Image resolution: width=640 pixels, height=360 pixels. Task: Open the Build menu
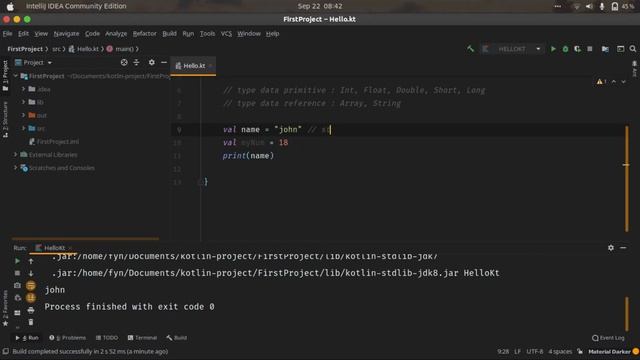click(169, 33)
